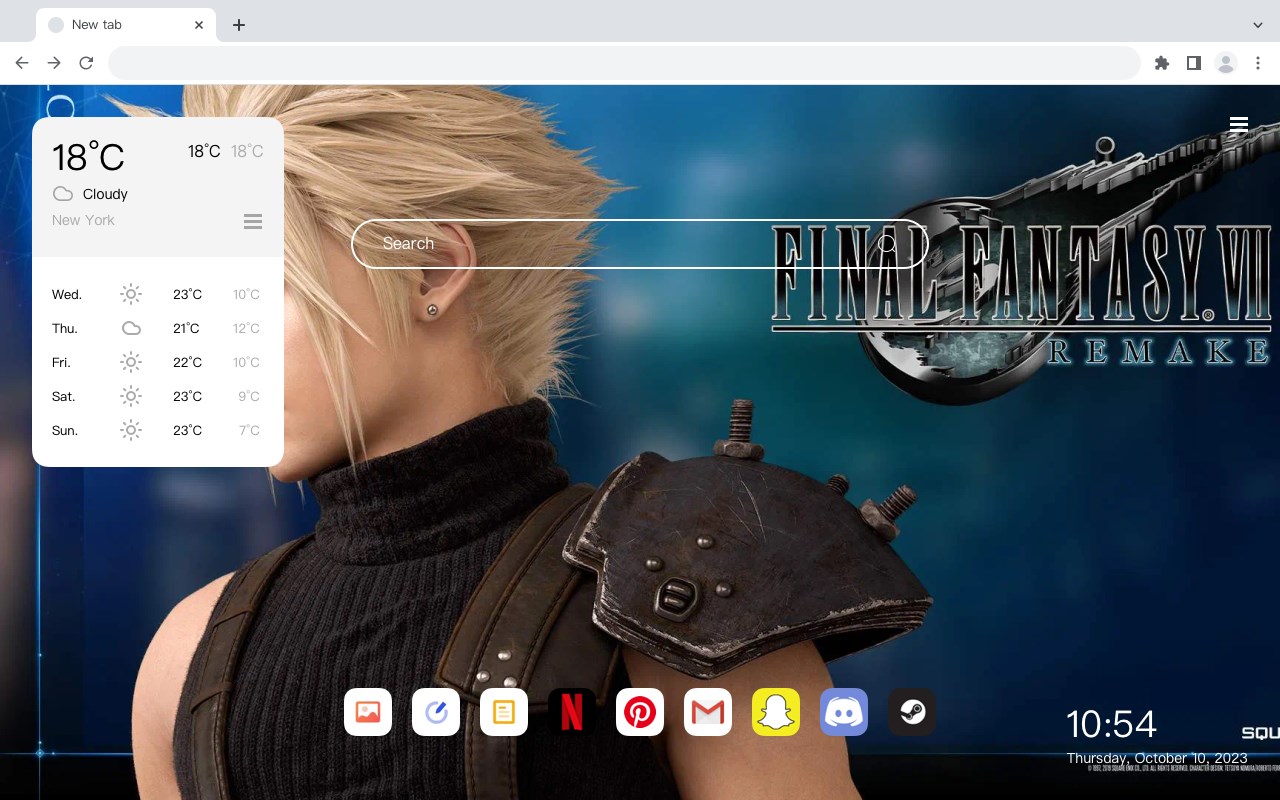Open the Steam shortcut

912,712
